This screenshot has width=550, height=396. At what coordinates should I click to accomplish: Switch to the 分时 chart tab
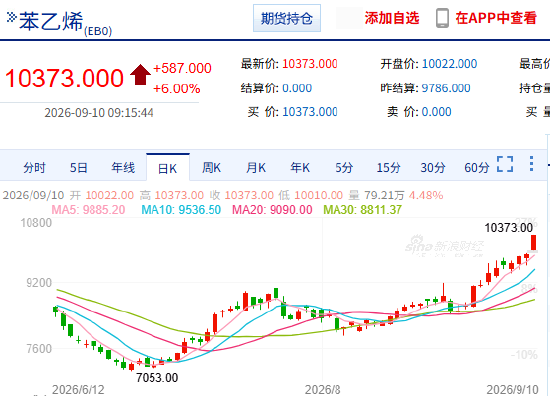point(34,168)
